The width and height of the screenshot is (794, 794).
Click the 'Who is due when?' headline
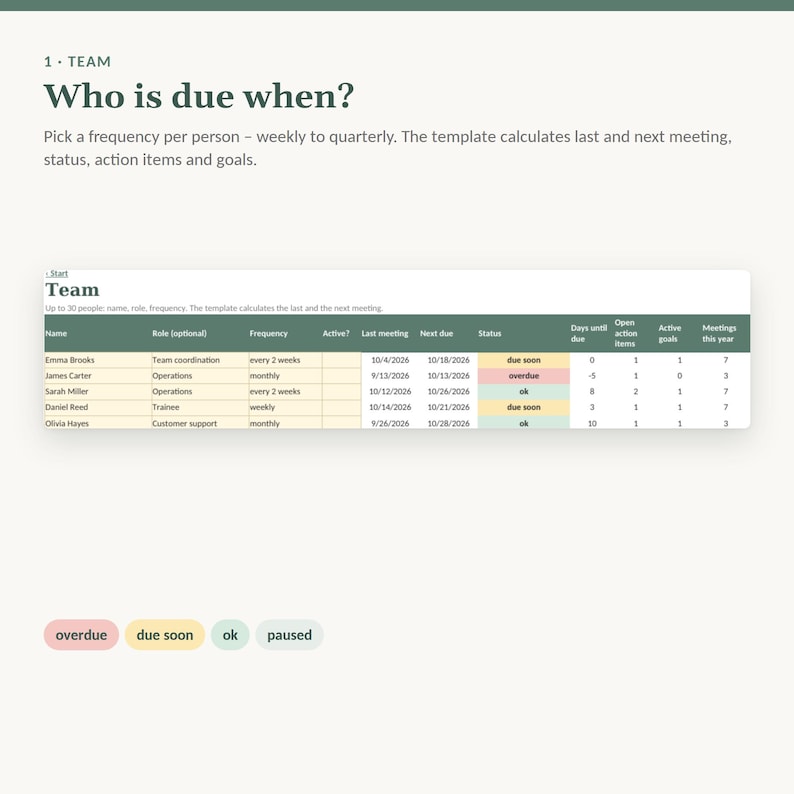pos(199,96)
